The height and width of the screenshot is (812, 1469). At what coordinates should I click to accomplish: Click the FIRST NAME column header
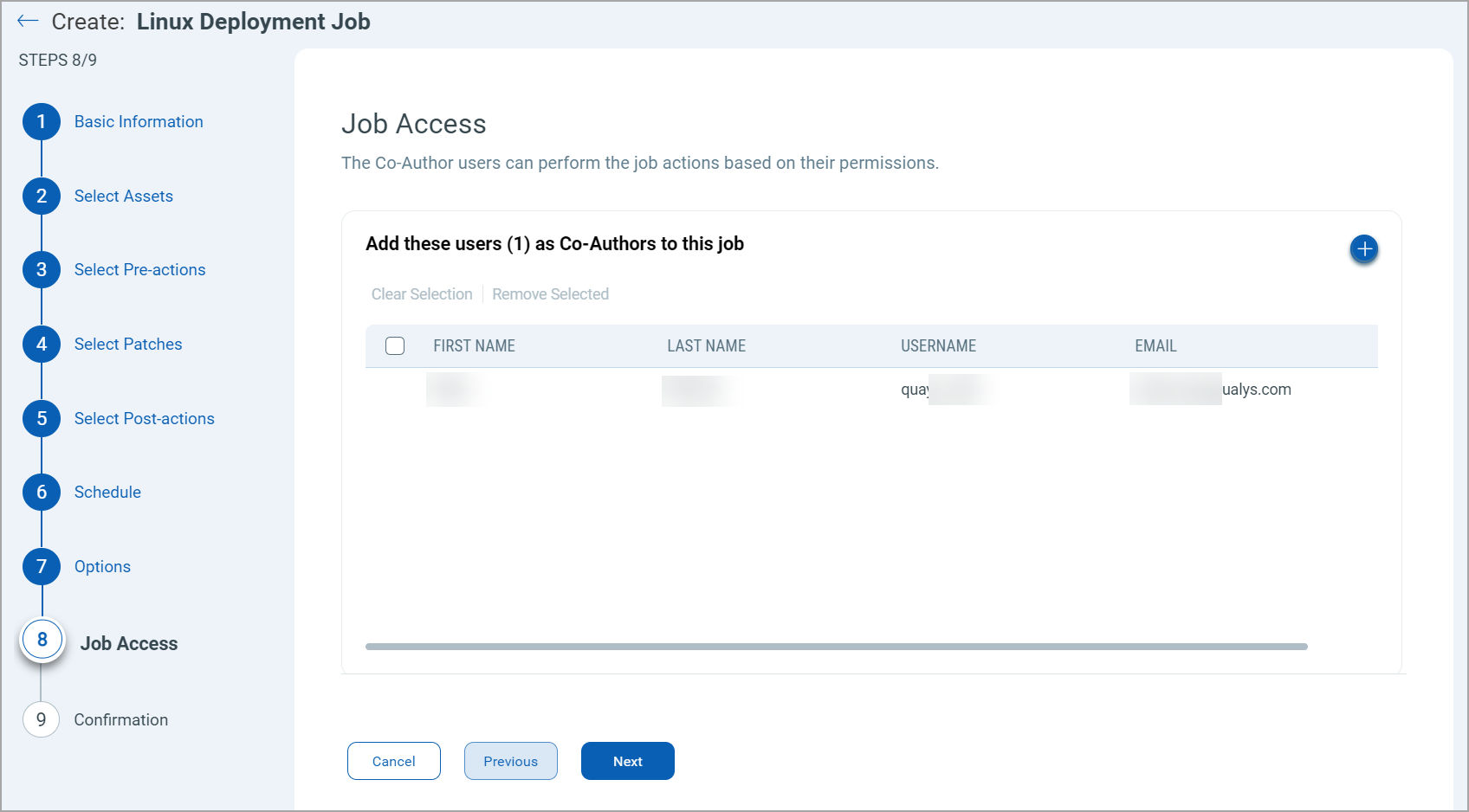click(474, 345)
